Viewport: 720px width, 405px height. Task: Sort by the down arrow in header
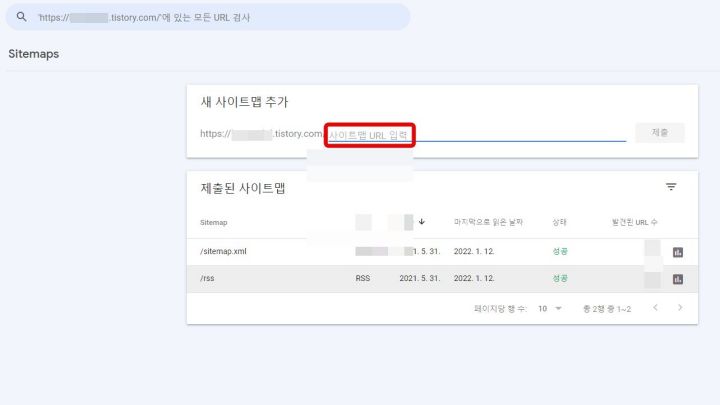(x=422, y=222)
